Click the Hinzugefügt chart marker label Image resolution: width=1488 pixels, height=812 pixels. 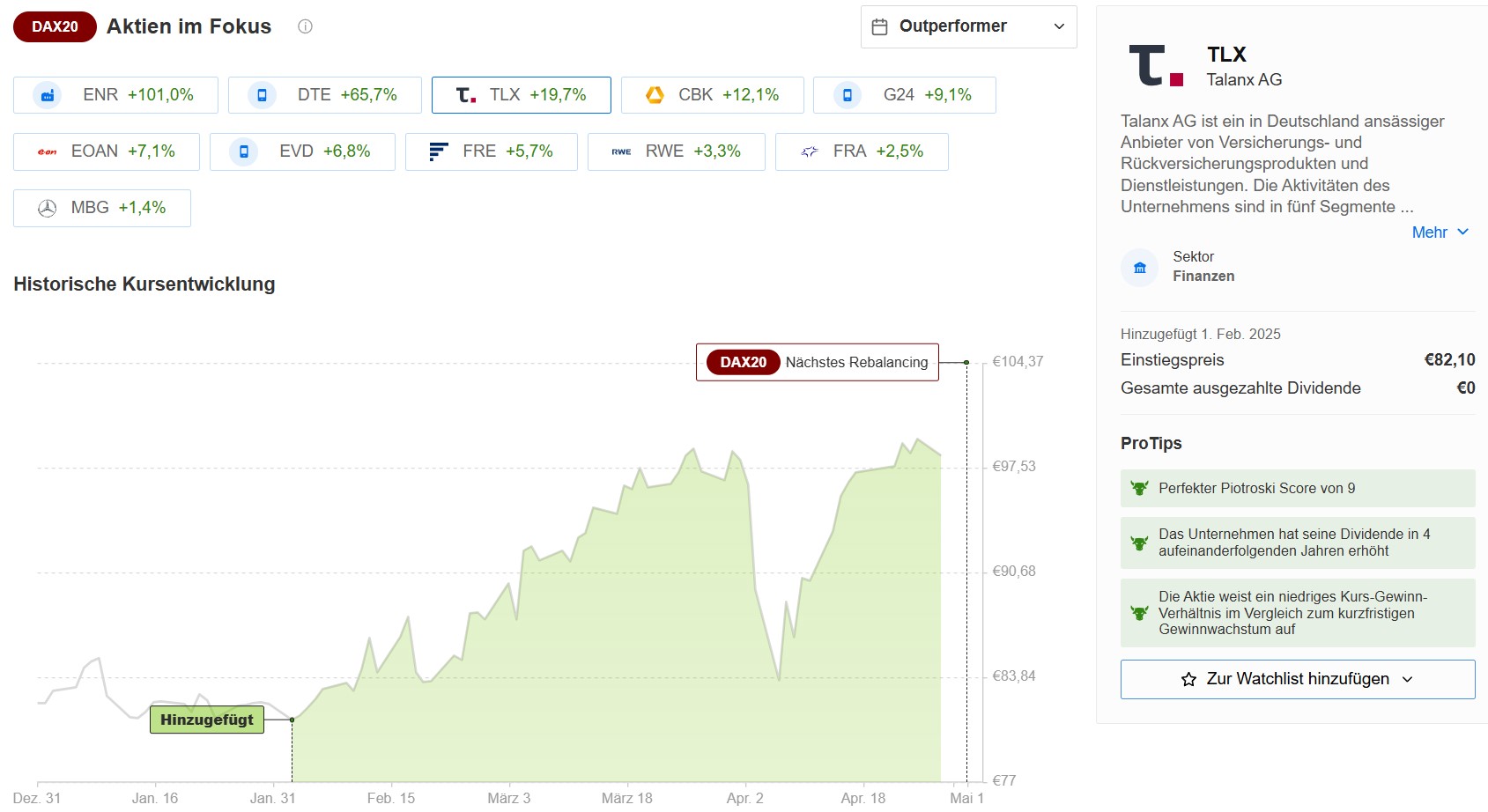207,720
